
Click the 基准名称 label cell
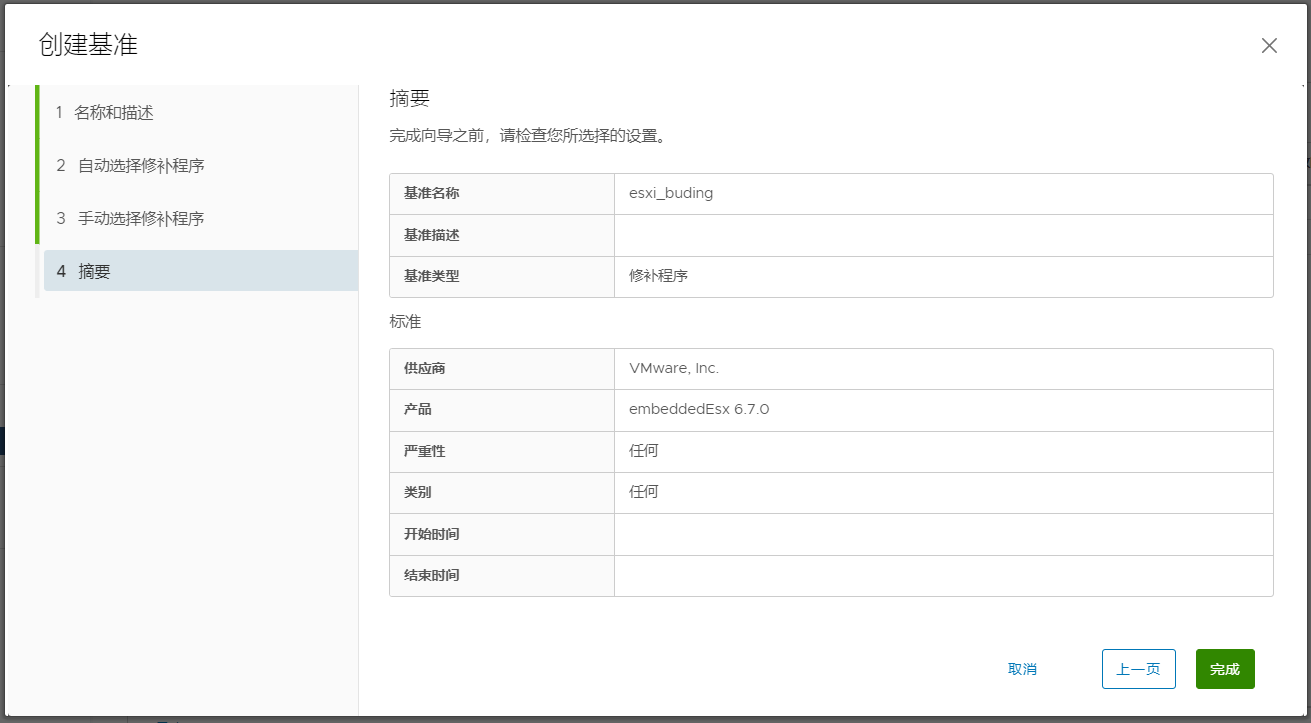tap(502, 194)
